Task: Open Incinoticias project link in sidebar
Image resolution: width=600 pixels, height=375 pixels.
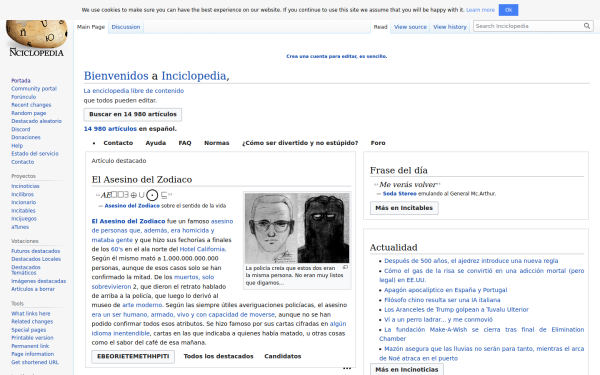Action: (25, 186)
